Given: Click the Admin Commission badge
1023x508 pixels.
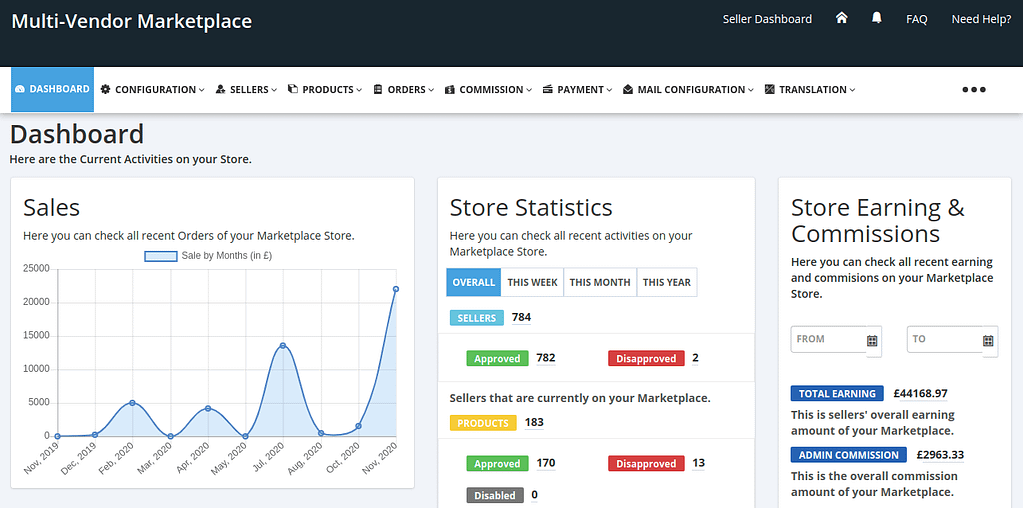Looking at the screenshot, I should (849, 455).
